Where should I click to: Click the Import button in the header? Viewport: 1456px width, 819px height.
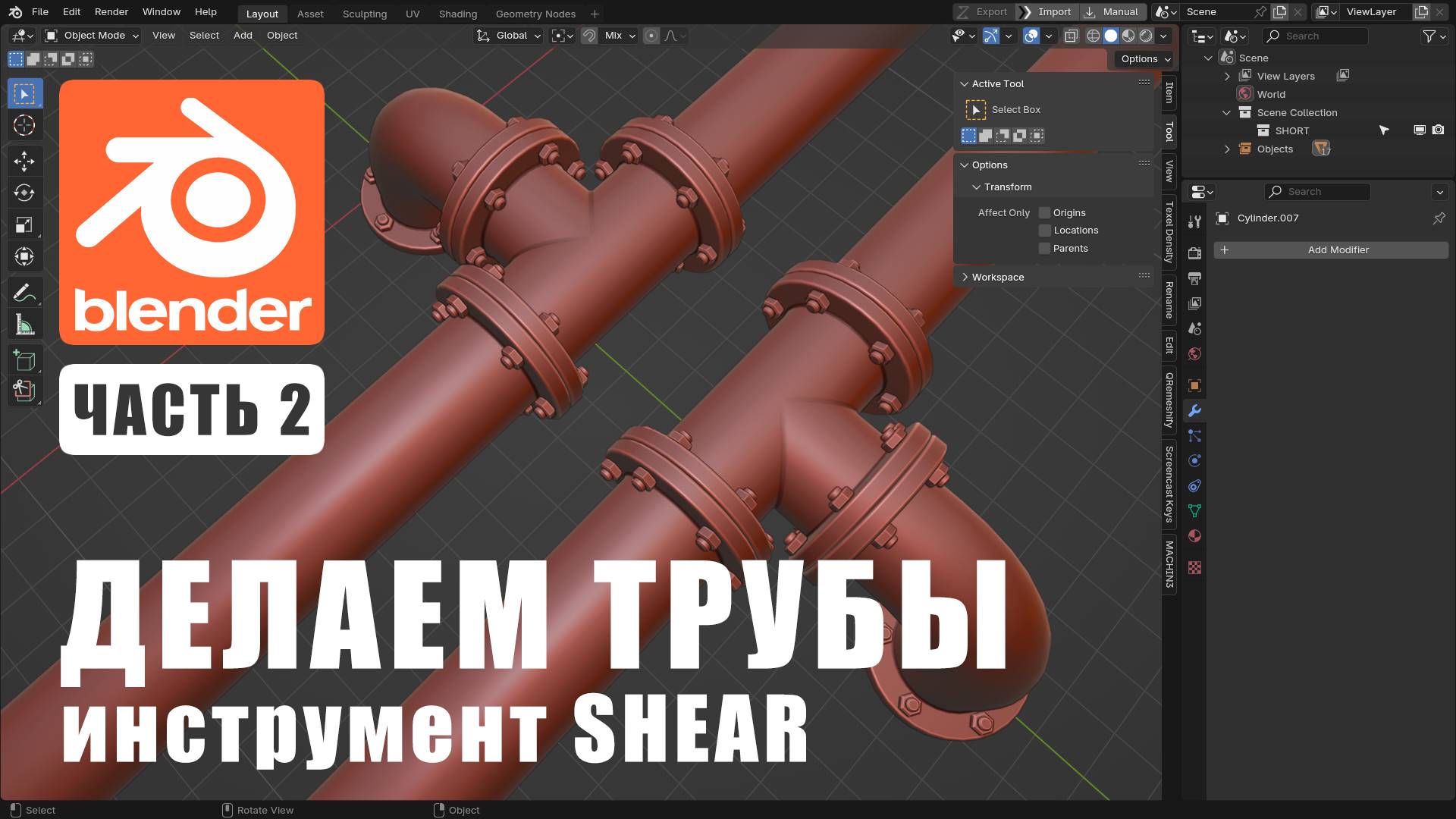1053,11
